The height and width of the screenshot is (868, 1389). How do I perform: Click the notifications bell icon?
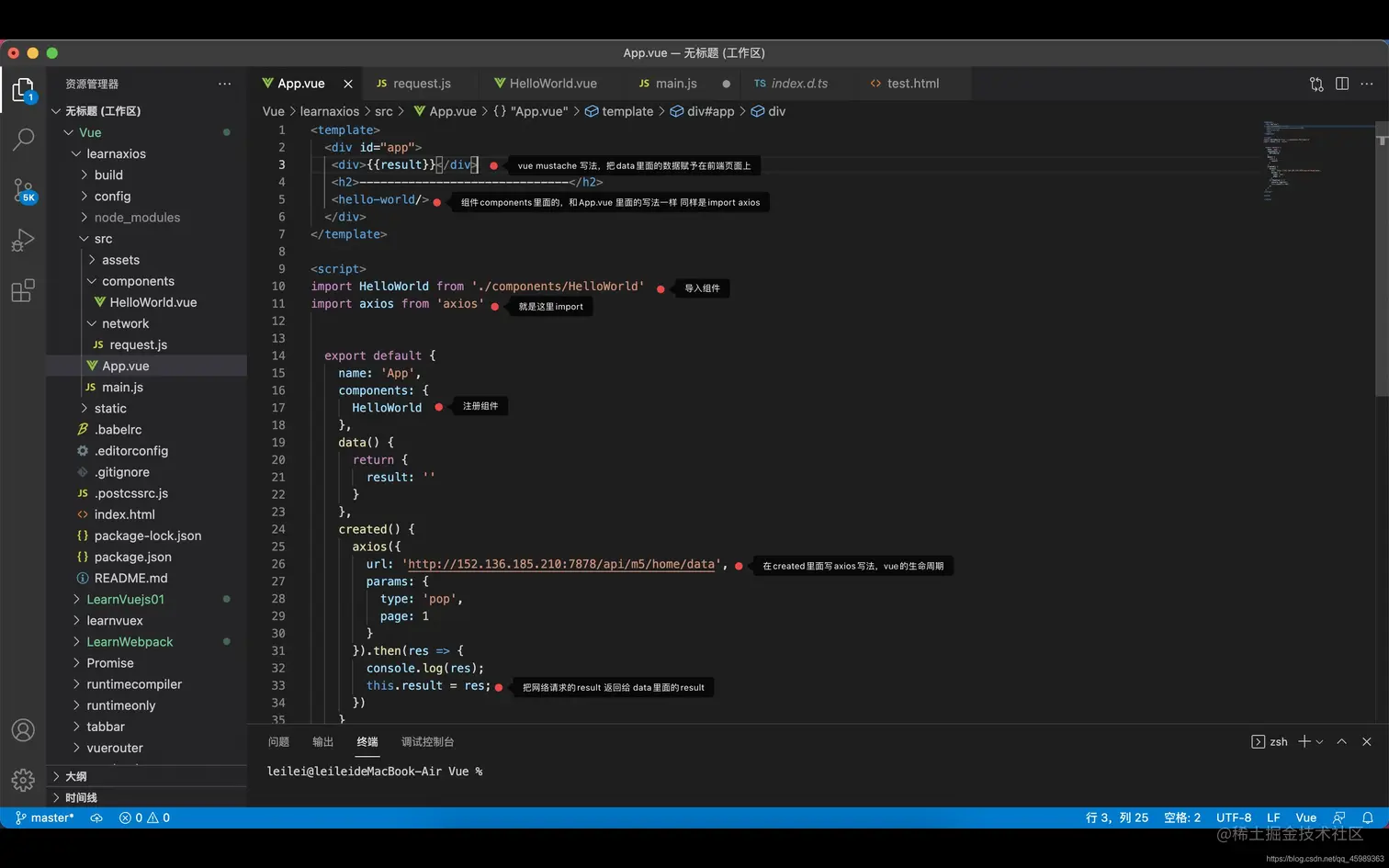pyautogui.click(x=1368, y=817)
